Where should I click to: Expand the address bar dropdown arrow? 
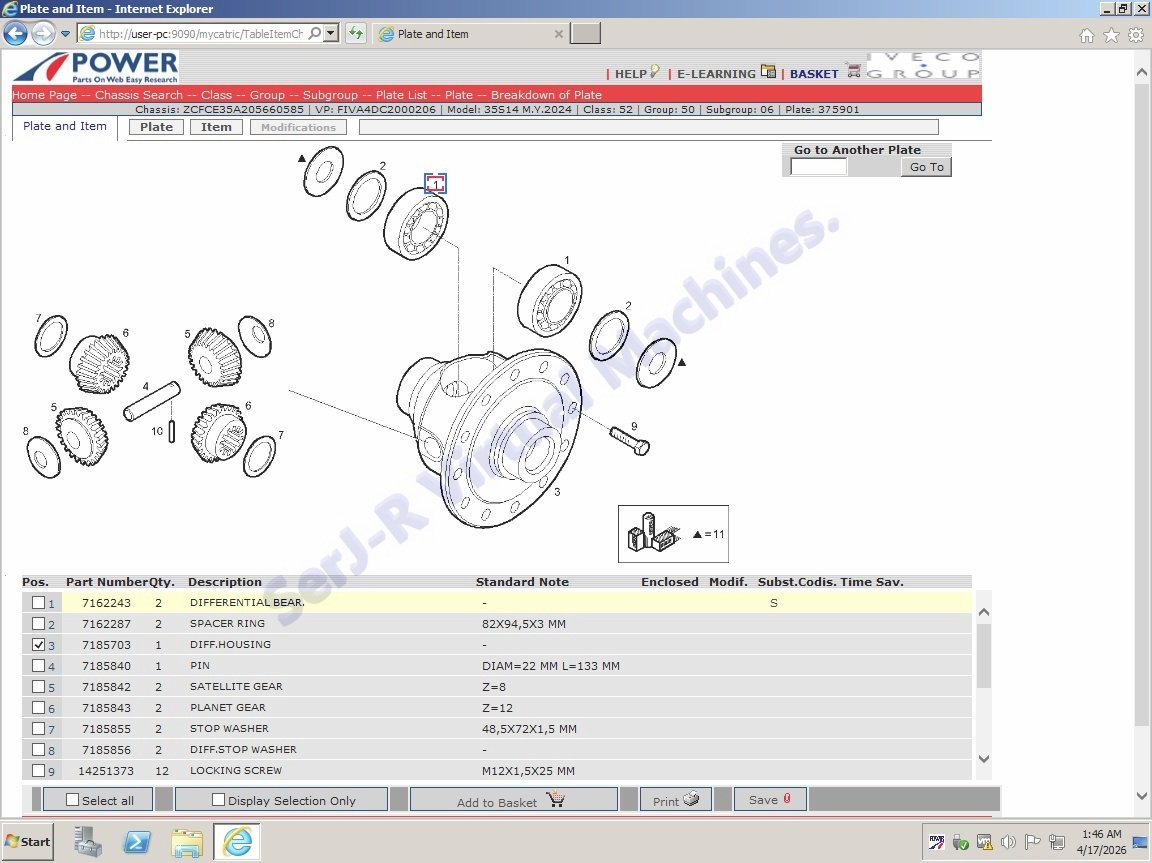(331, 34)
